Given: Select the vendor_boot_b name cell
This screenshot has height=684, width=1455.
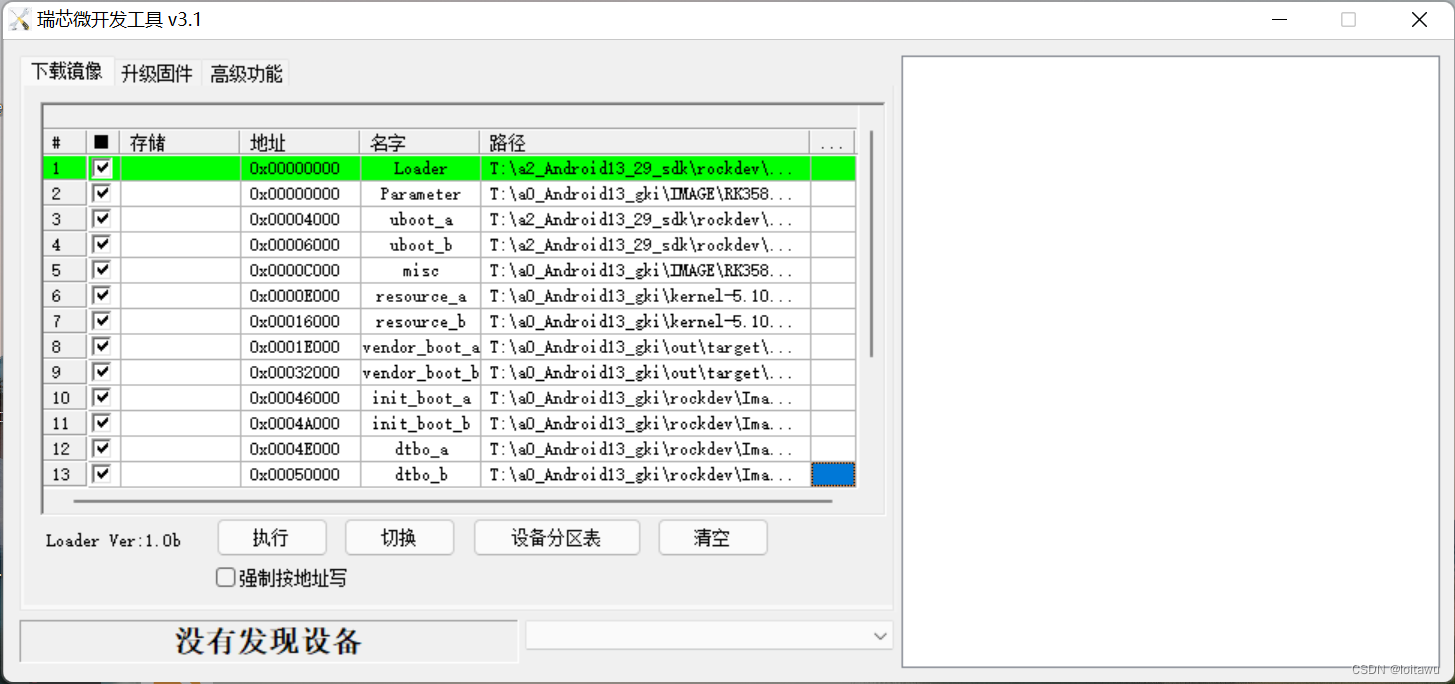Looking at the screenshot, I should [x=420, y=372].
